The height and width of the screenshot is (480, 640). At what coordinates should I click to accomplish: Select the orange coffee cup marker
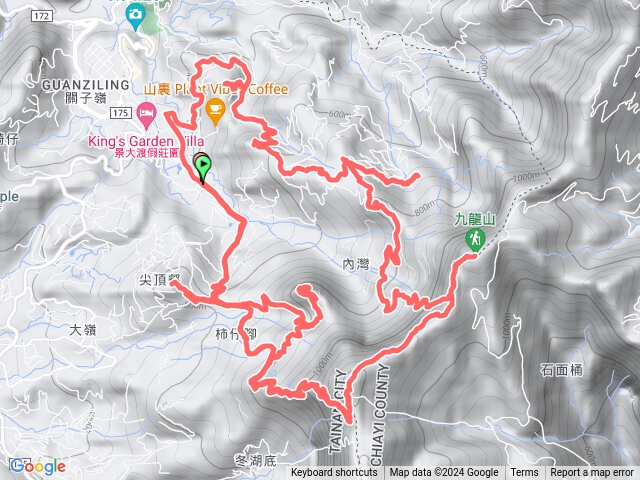(x=216, y=111)
